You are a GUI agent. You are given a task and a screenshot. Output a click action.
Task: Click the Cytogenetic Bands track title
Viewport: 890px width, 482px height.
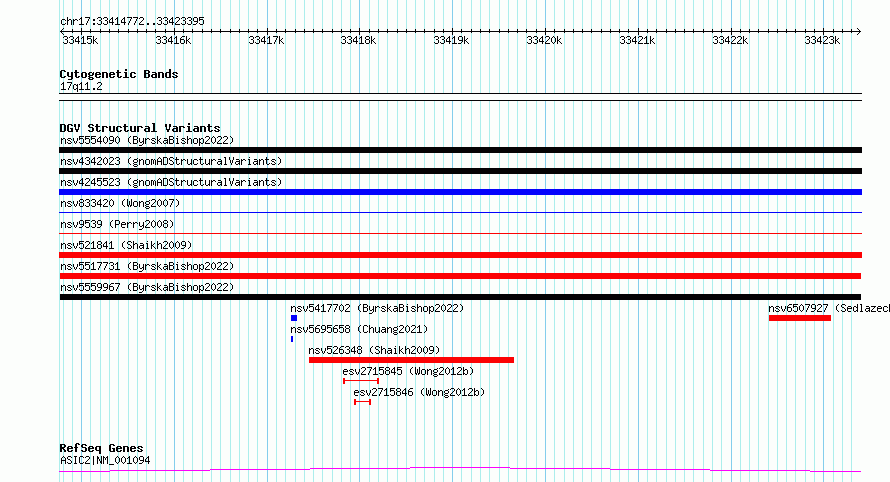pos(119,74)
